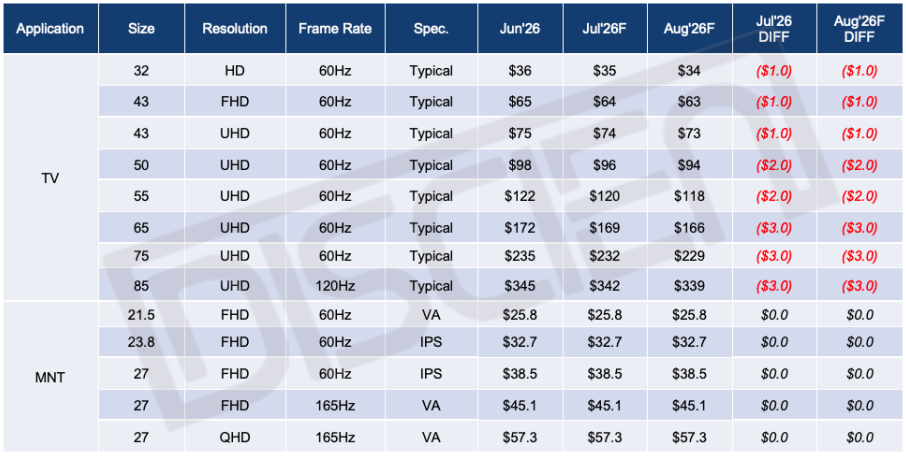
Task: Select the 120Hz frame rate cell
Action: pos(335,285)
